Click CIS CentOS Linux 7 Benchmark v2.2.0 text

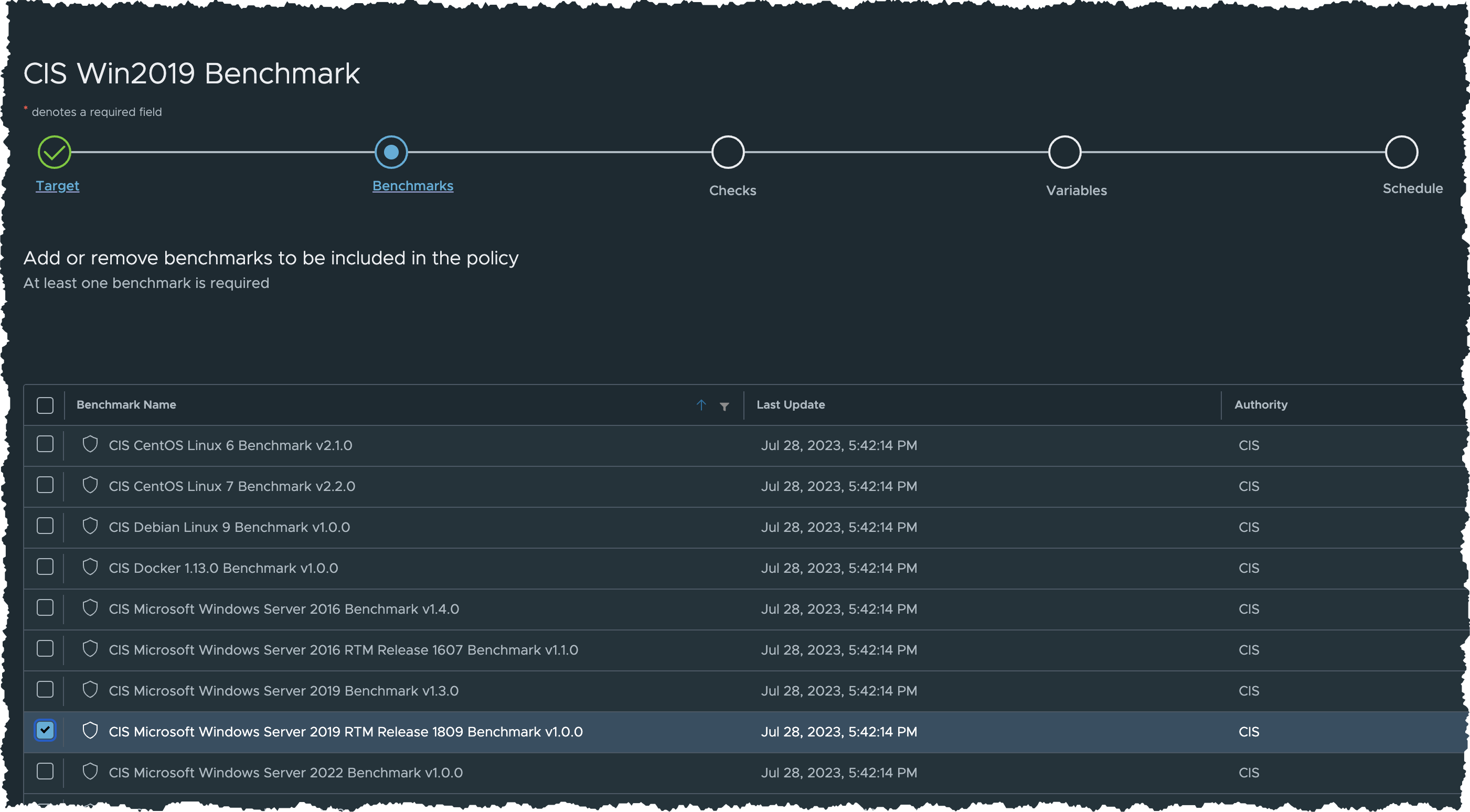[232, 487]
